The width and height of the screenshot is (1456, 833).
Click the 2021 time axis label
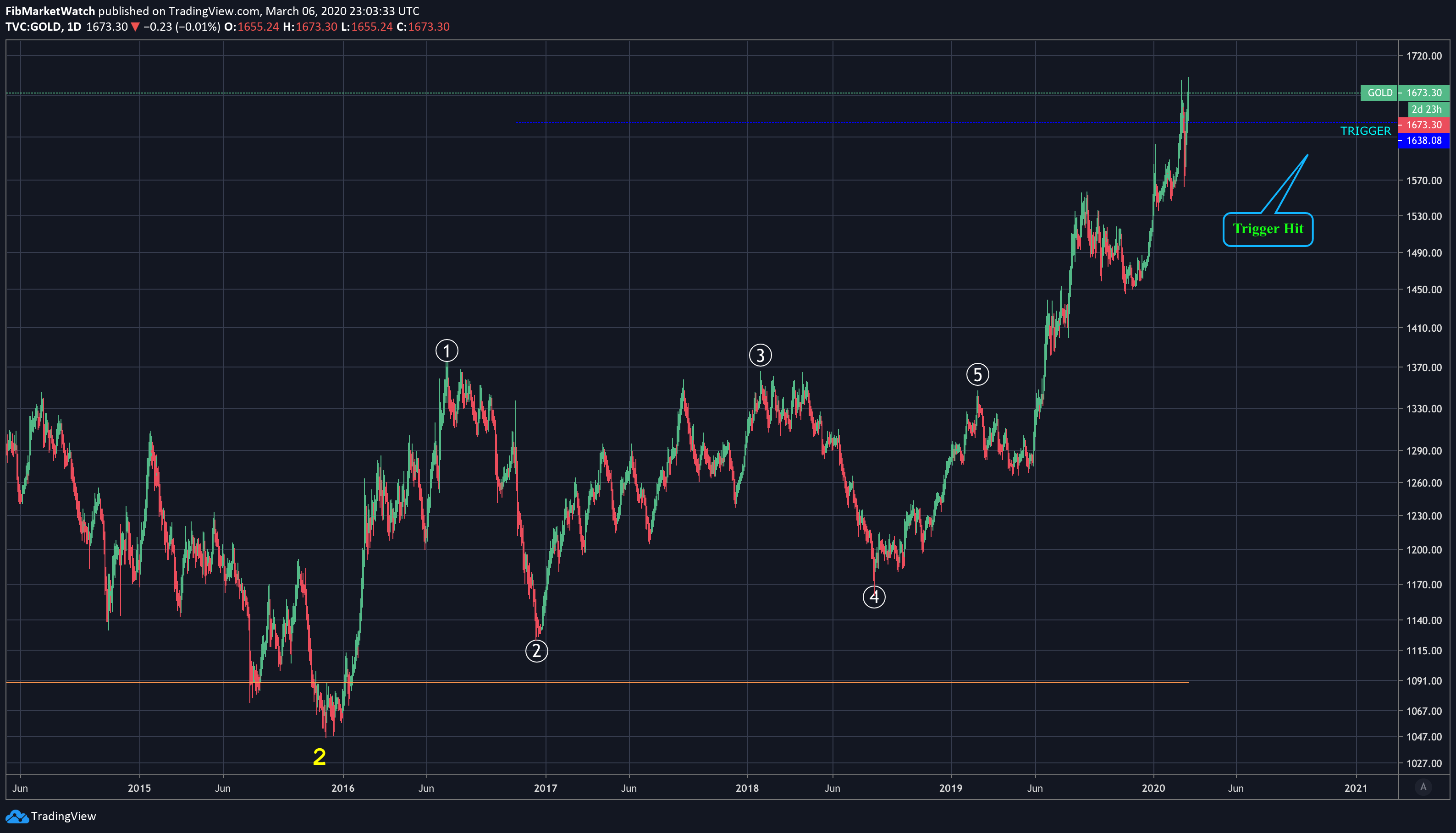tap(1356, 789)
